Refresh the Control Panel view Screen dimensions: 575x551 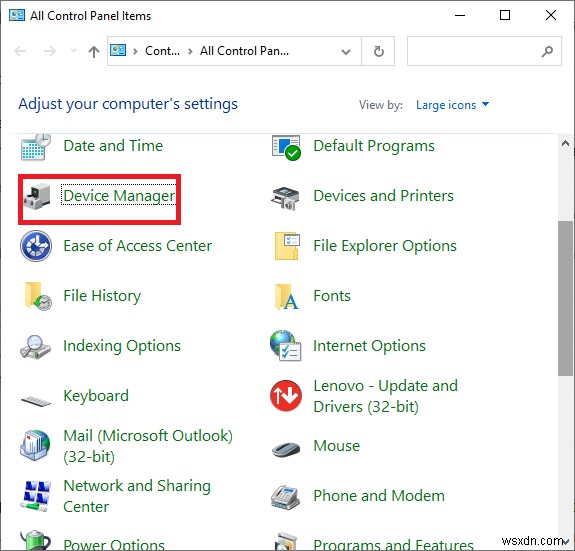(x=378, y=51)
